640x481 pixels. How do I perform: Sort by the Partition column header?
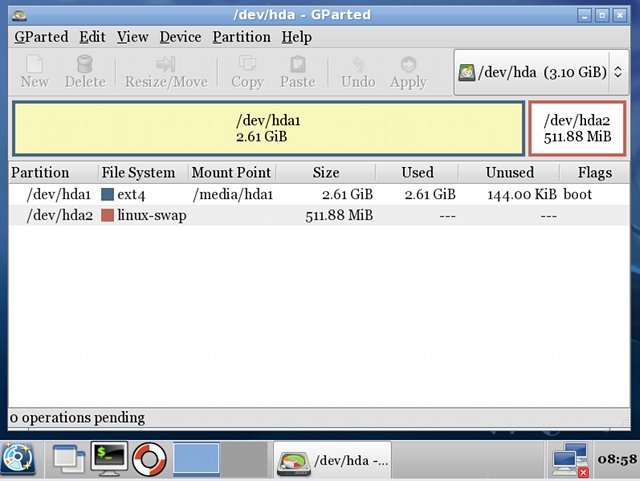[x=53, y=172]
